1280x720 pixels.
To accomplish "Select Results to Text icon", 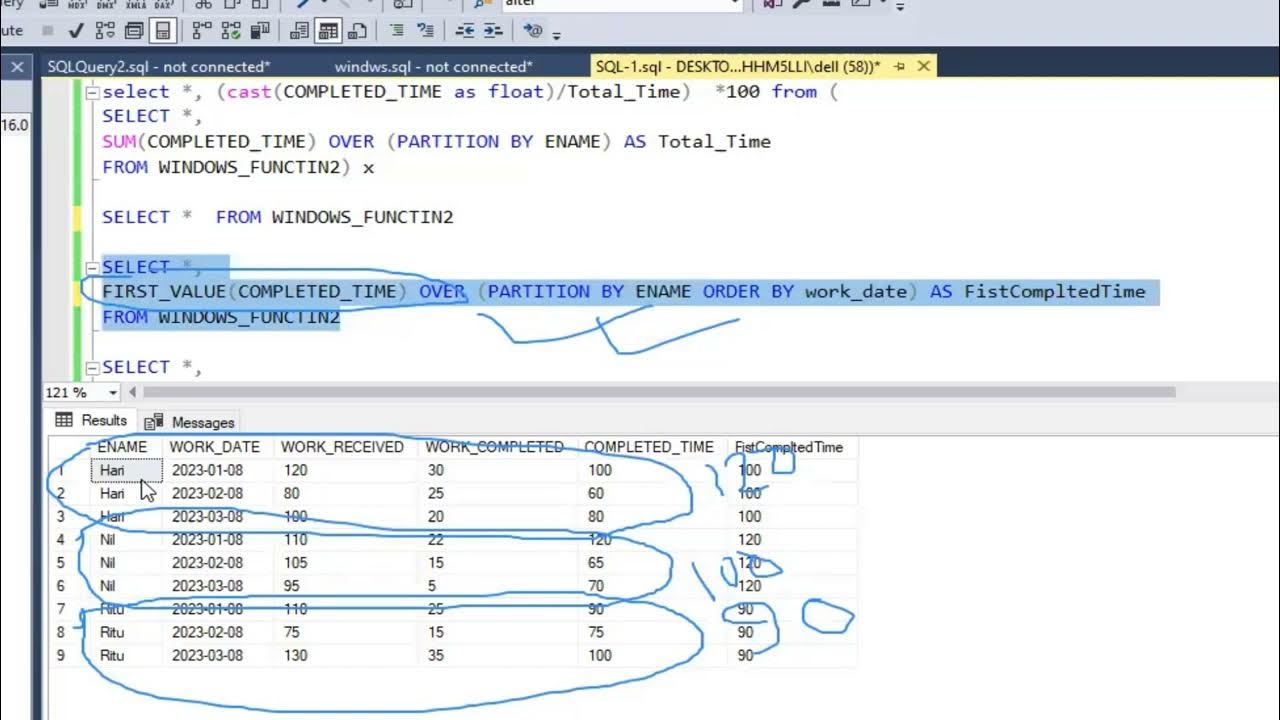I will pos(299,31).
